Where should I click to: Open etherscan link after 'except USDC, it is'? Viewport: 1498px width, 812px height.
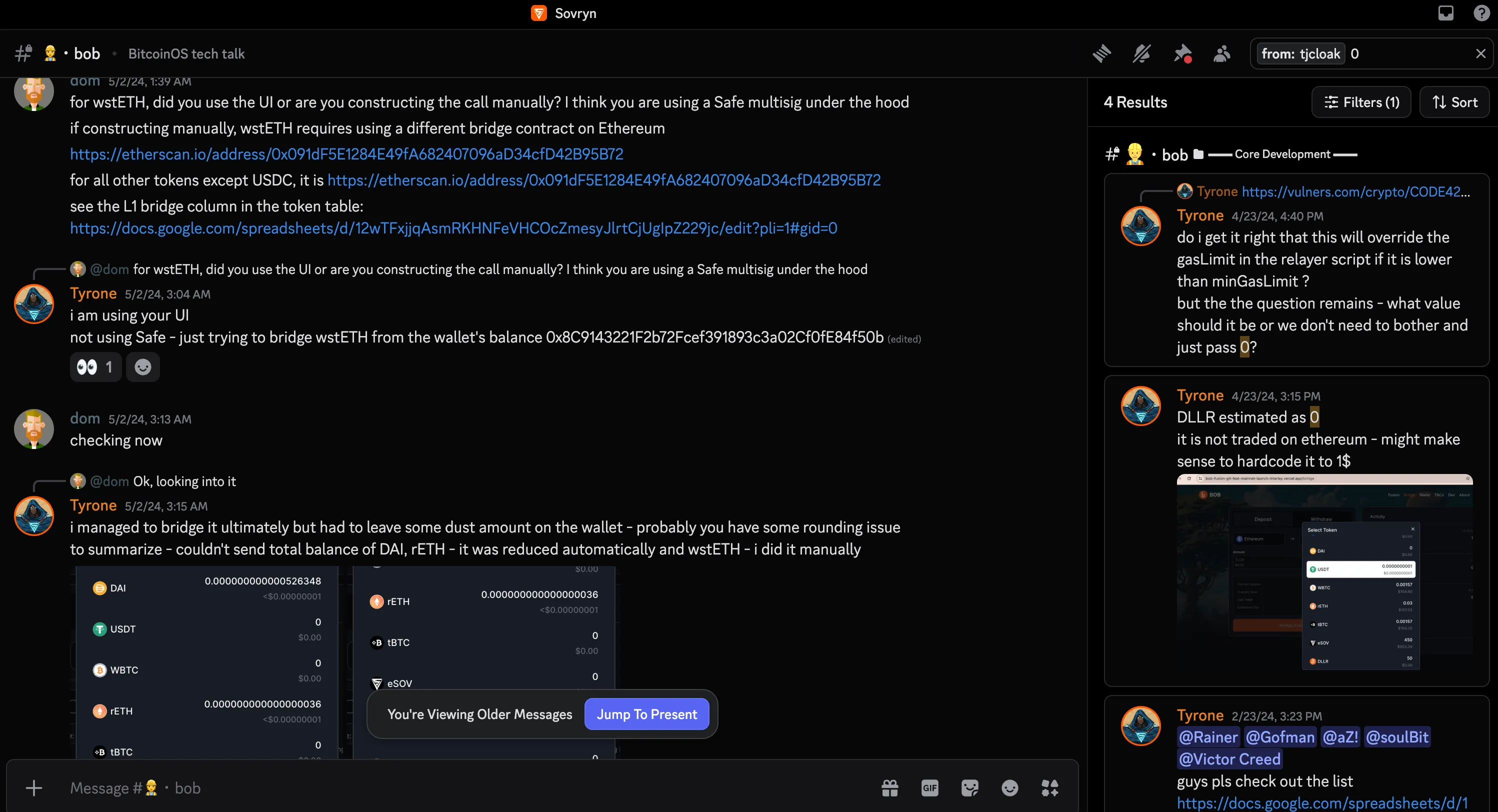[x=603, y=180]
